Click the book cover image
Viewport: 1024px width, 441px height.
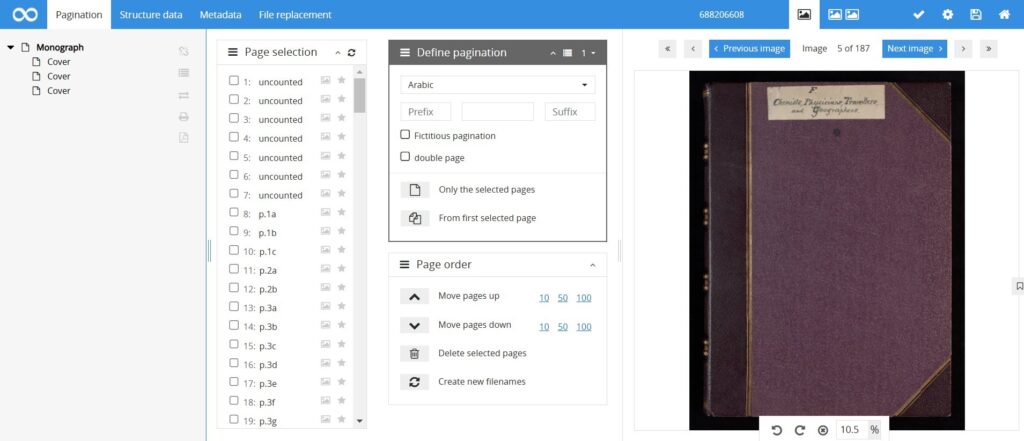click(827, 250)
